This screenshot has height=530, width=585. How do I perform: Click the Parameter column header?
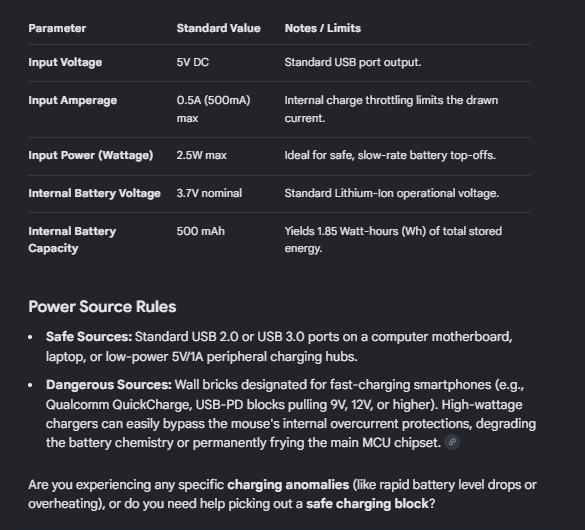(x=57, y=28)
